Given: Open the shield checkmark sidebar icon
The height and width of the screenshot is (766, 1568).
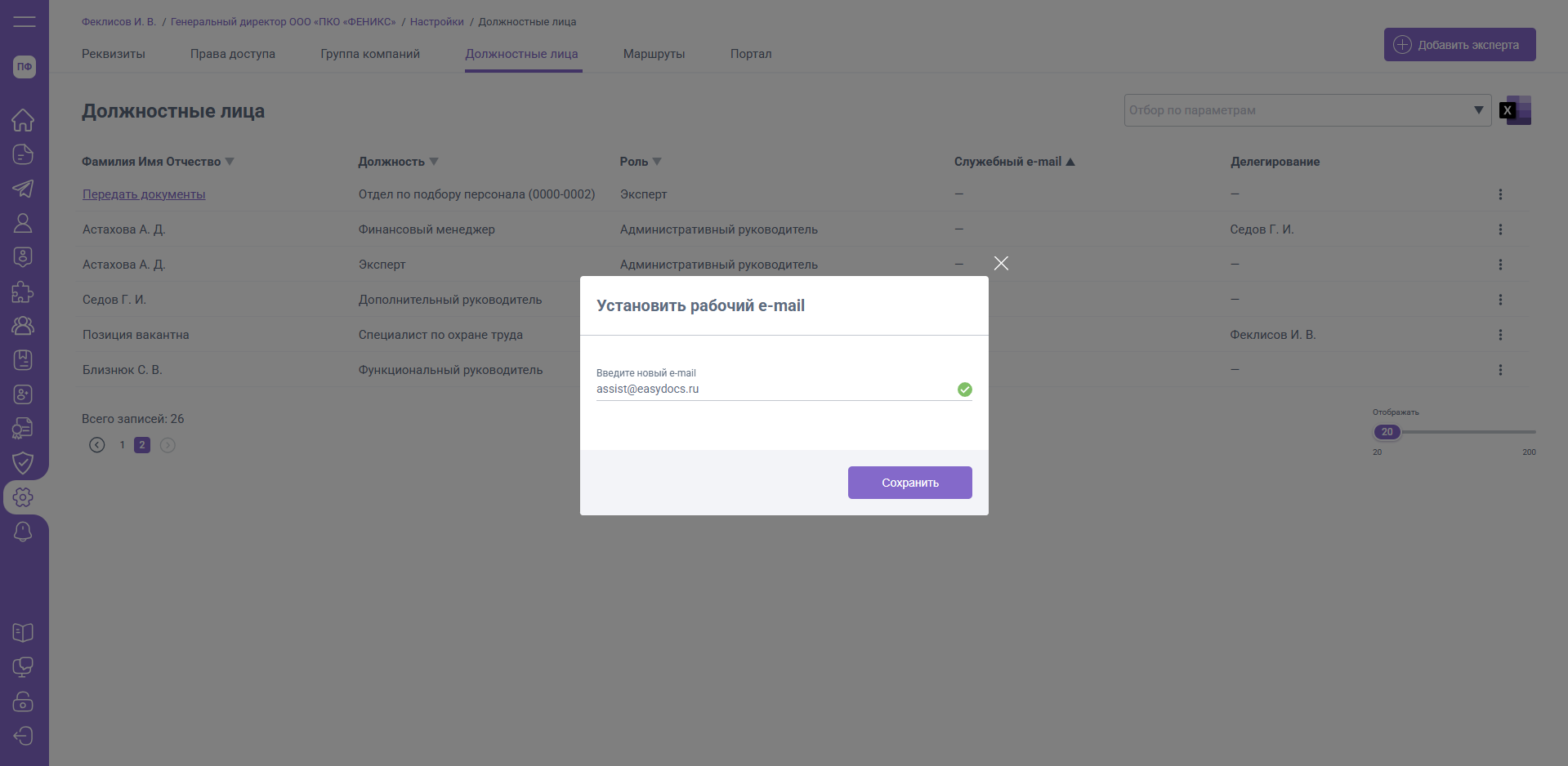Looking at the screenshot, I should coord(23,463).
